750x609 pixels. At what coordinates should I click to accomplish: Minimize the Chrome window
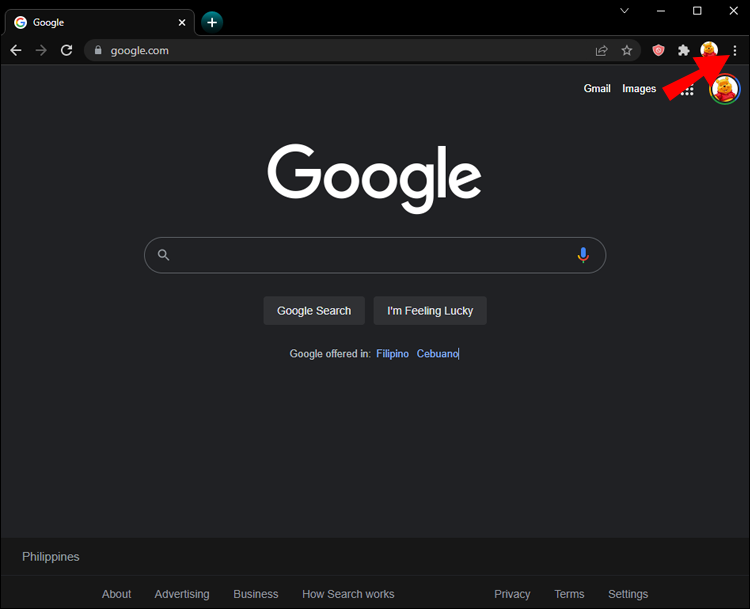coord(661,11)
